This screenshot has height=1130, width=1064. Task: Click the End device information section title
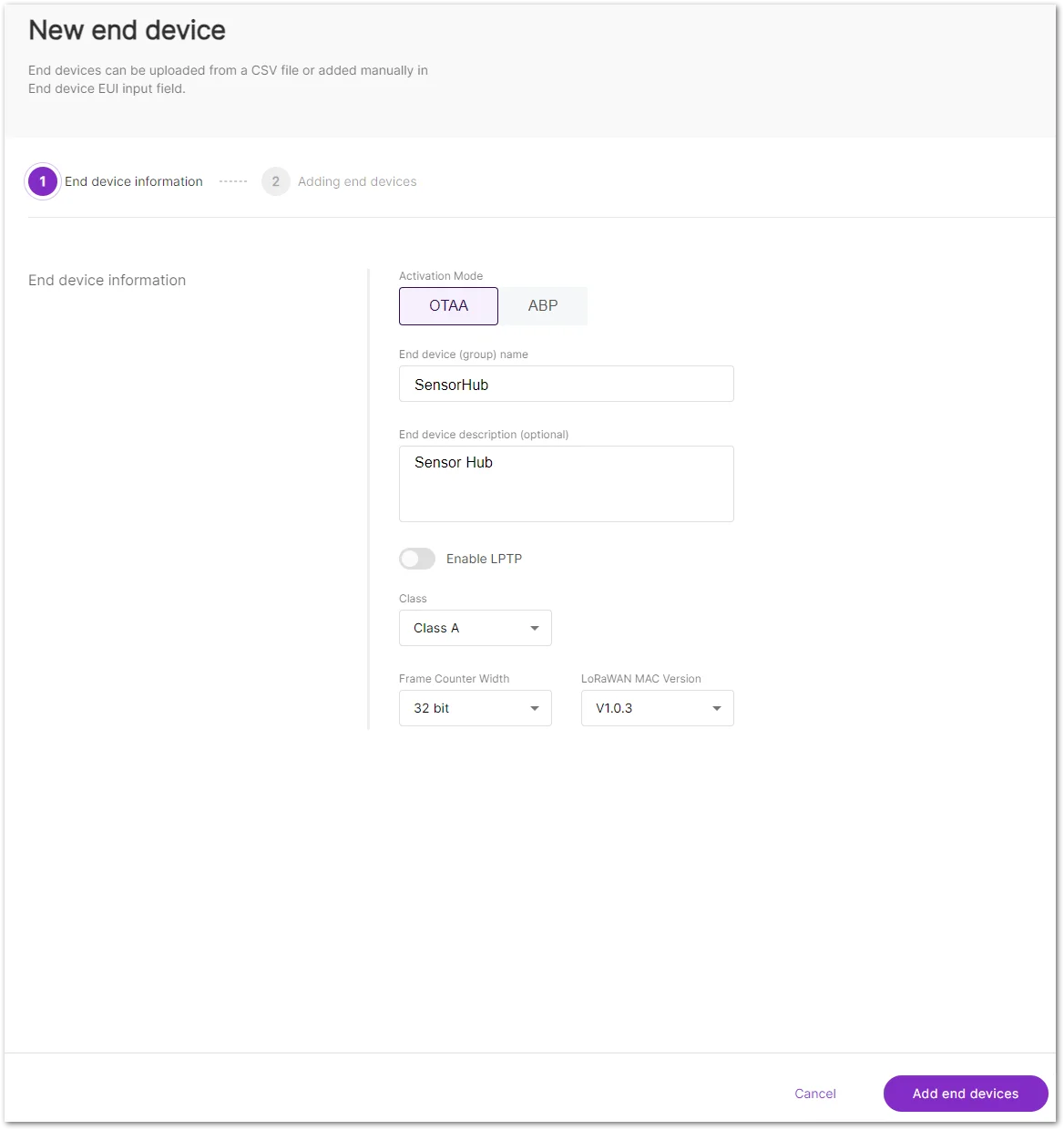[107, 281]
